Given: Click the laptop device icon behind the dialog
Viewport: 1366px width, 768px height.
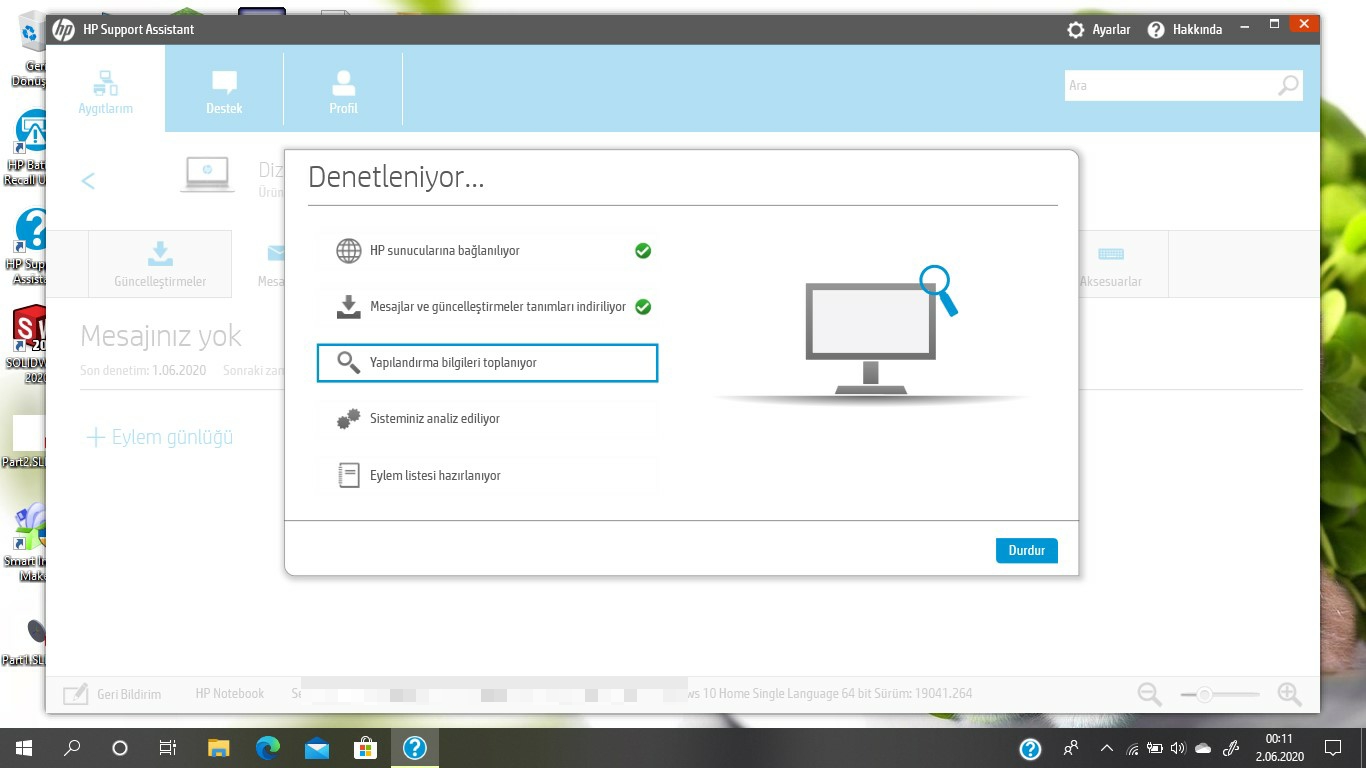Looking at the screenshot, I should pyautogui.click(x=207, y=174).
